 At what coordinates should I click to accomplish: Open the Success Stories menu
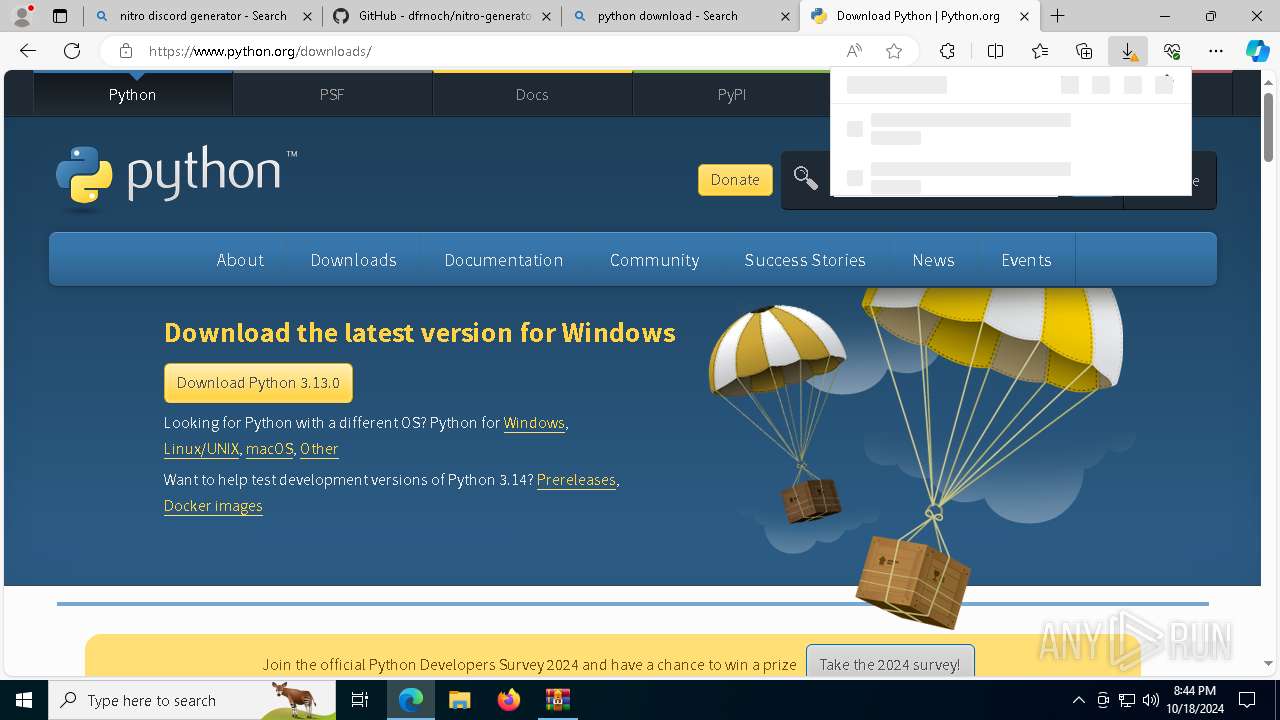805,260
